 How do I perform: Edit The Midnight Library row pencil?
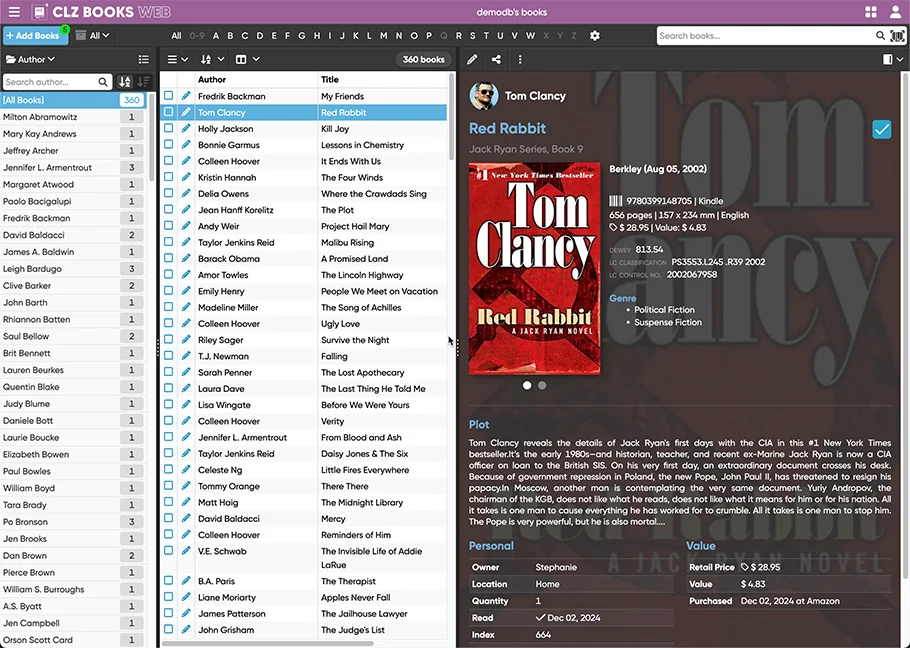tap(186, 502)
